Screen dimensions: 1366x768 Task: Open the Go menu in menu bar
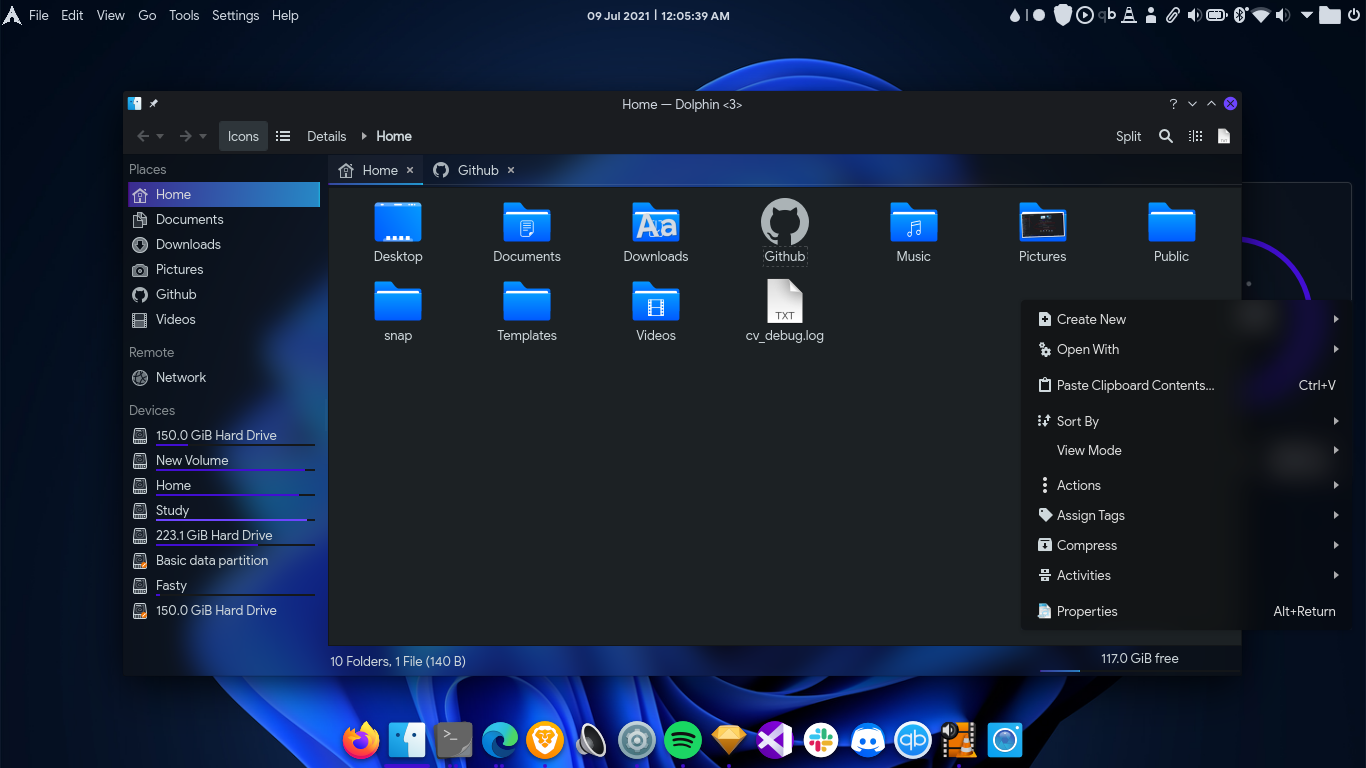(x=147, y=15)
